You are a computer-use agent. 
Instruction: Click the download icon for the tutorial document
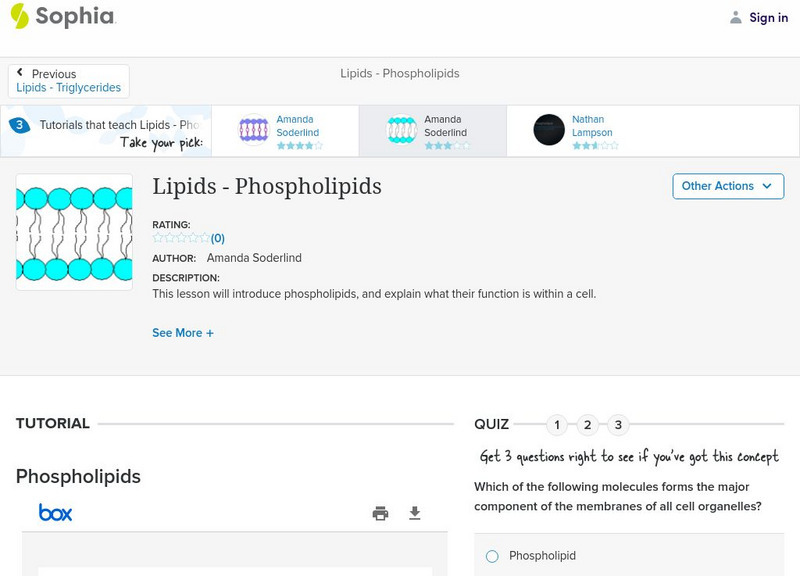pyautogui.click(x=415, y=512)
